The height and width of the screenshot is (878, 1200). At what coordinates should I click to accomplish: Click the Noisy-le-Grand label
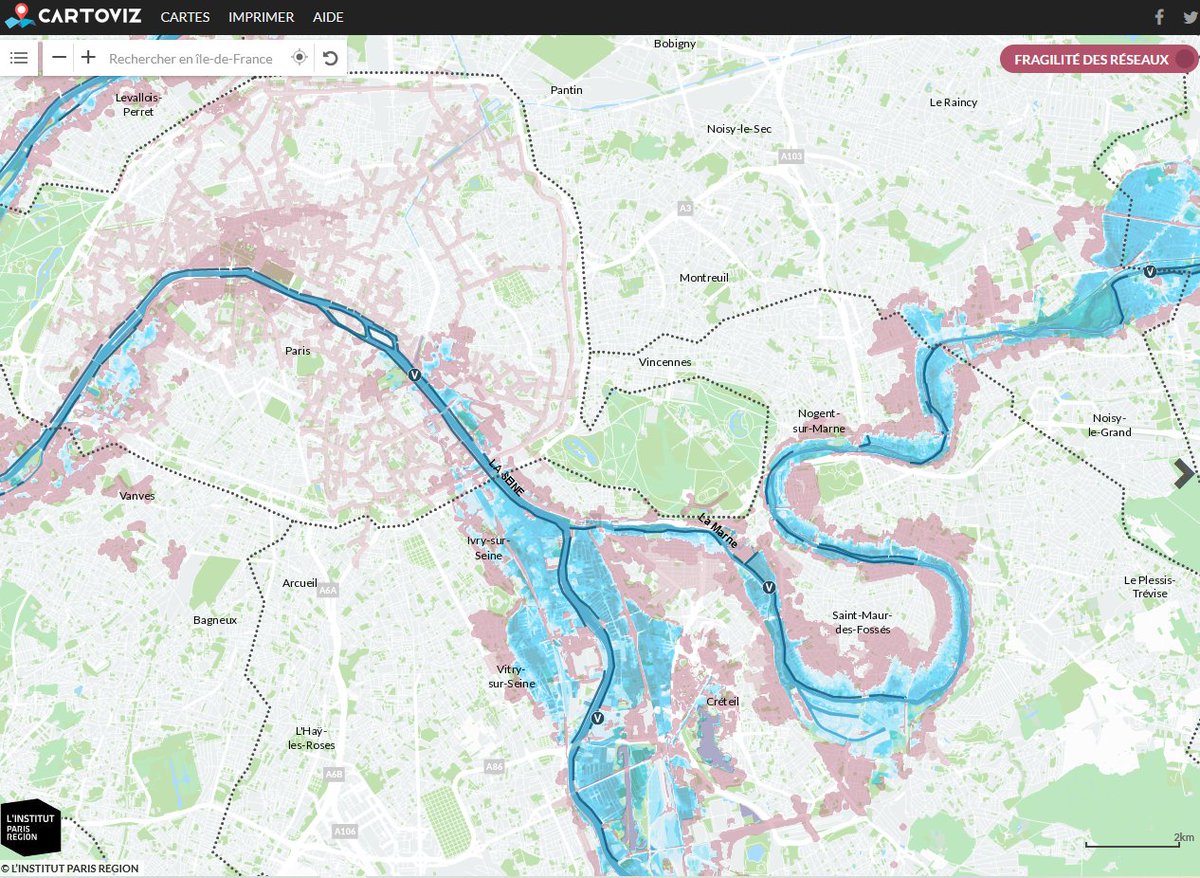[x=1110, y=425]
